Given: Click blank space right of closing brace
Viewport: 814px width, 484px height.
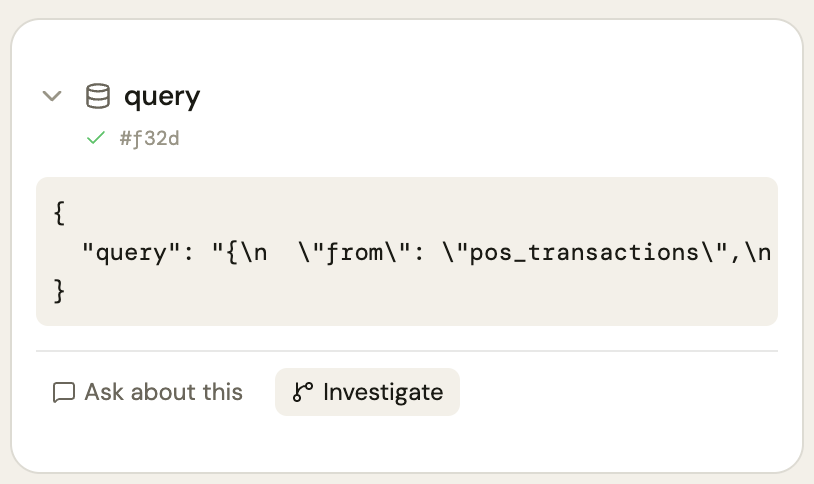Looking at the screenshot, I should tap(400, 290).
